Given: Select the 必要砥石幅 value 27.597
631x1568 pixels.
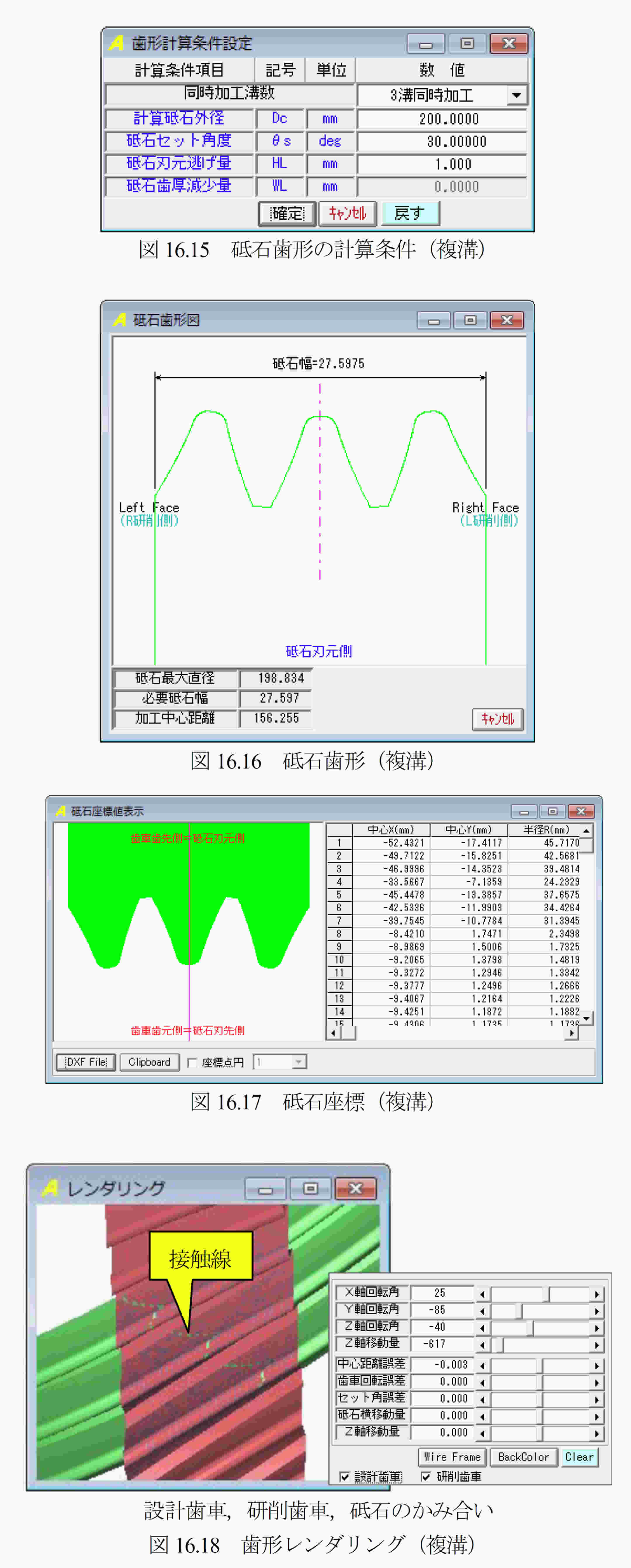Looking at the screenshot, I should coord(276,698).
